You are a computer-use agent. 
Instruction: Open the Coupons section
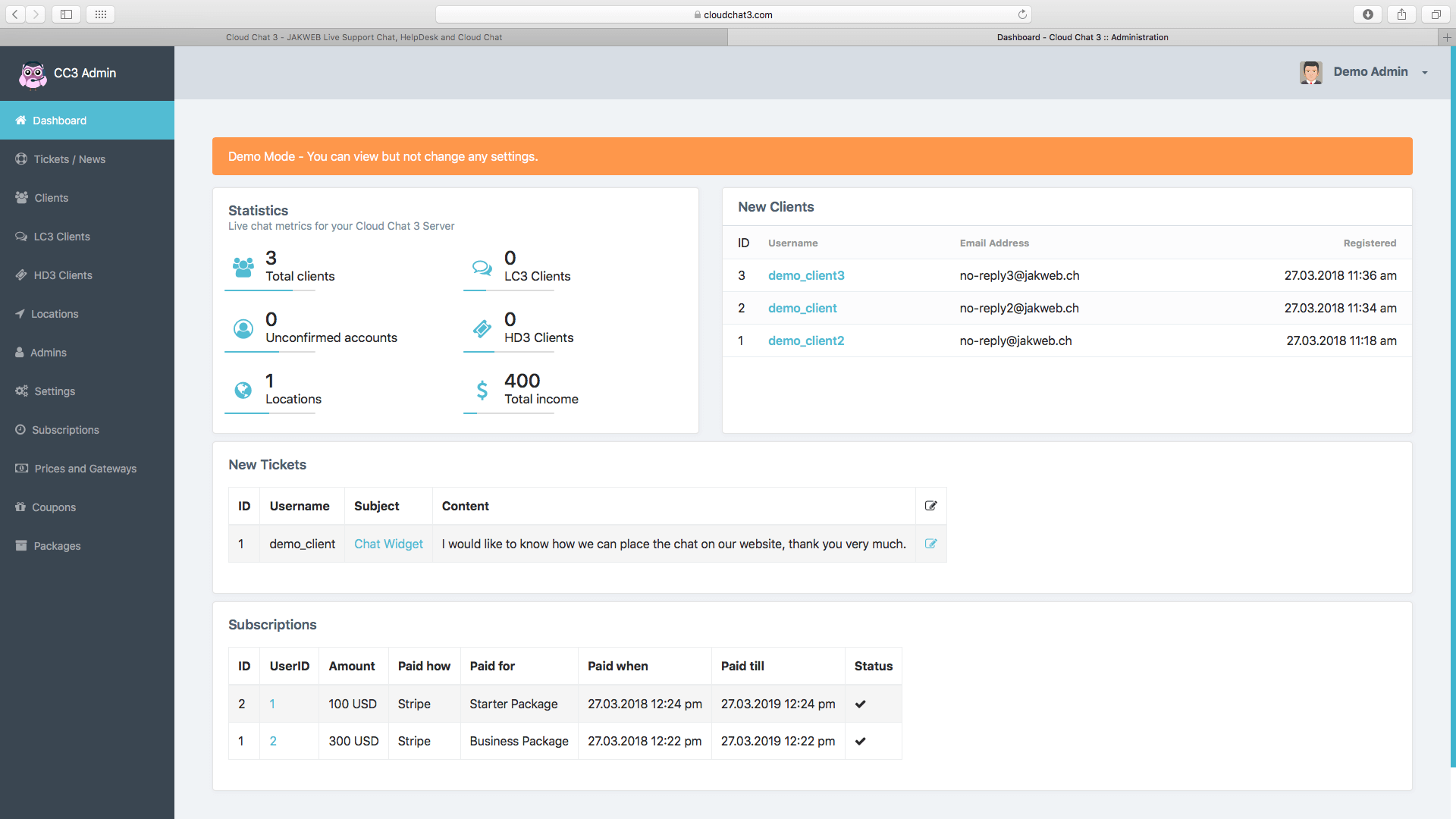[54, 507]
